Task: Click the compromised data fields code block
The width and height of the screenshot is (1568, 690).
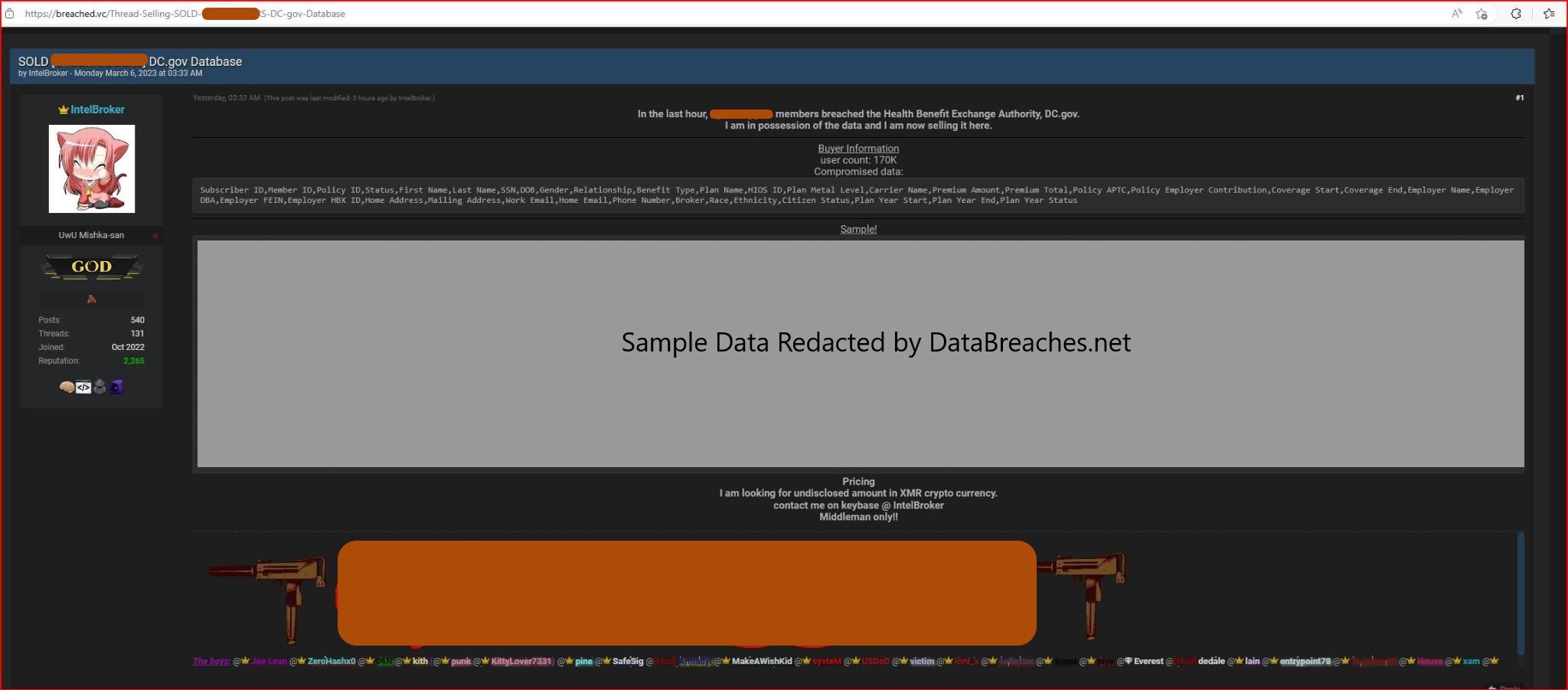Action: pyautogui.click(x=858, y=195)
